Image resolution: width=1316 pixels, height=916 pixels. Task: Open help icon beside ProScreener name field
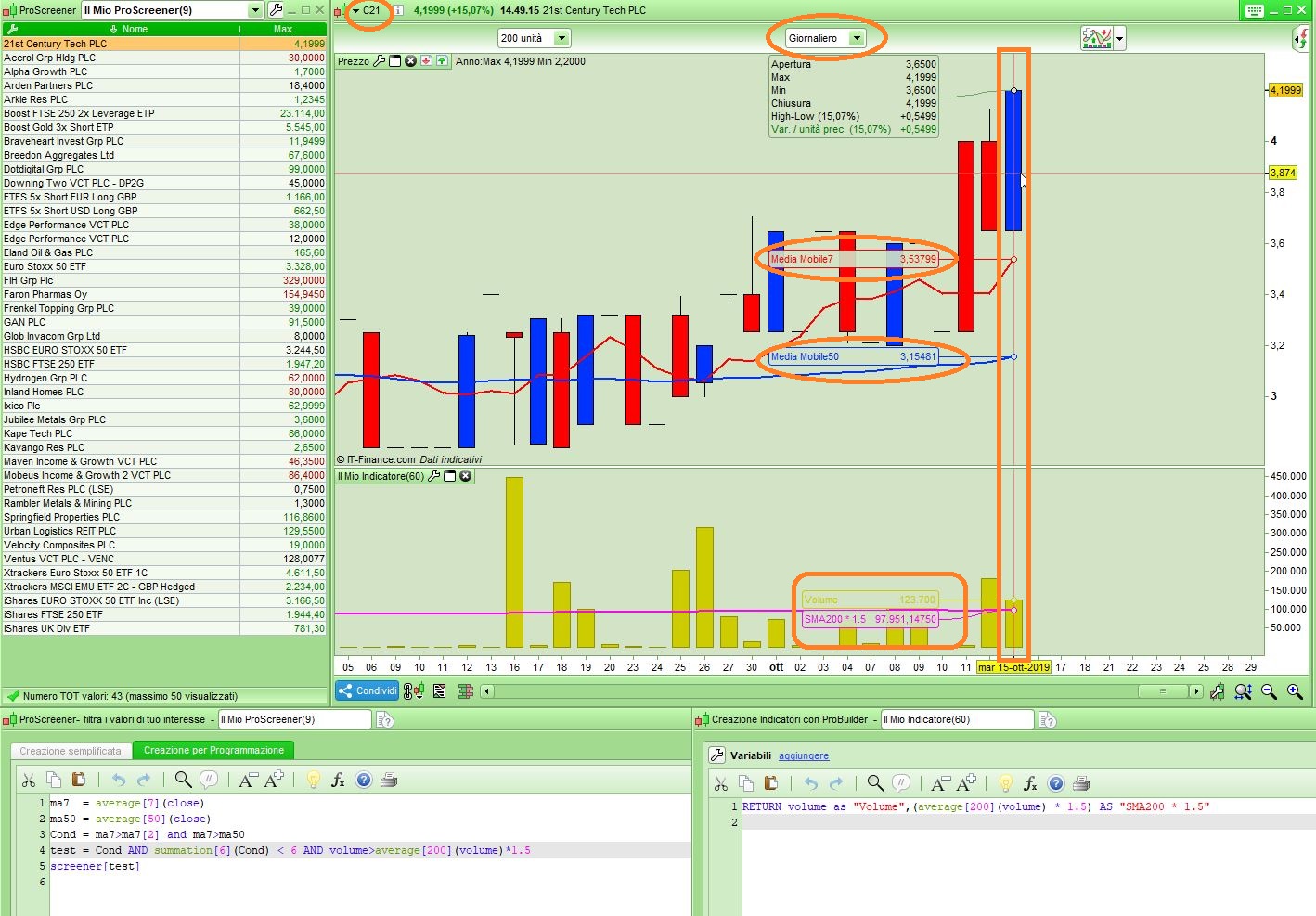385,720
